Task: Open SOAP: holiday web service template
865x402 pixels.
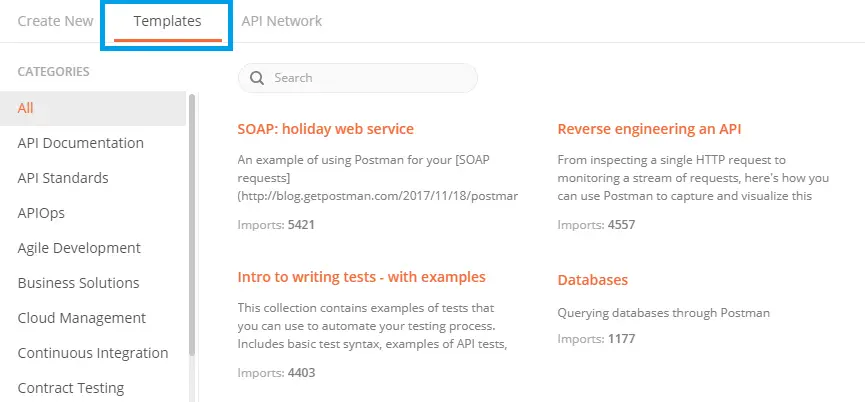Action: point(326,129)
